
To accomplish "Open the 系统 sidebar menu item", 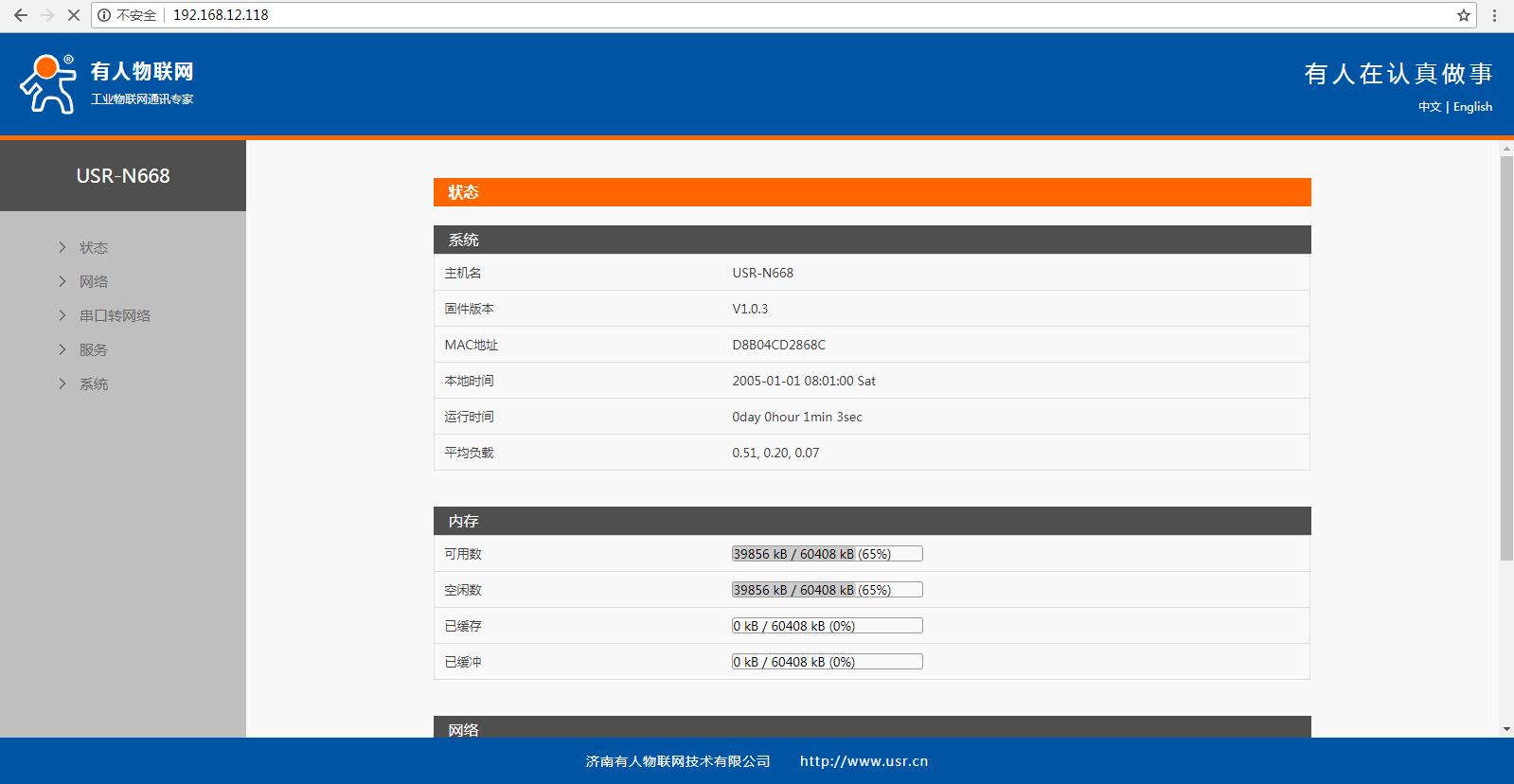I will 93,383.
